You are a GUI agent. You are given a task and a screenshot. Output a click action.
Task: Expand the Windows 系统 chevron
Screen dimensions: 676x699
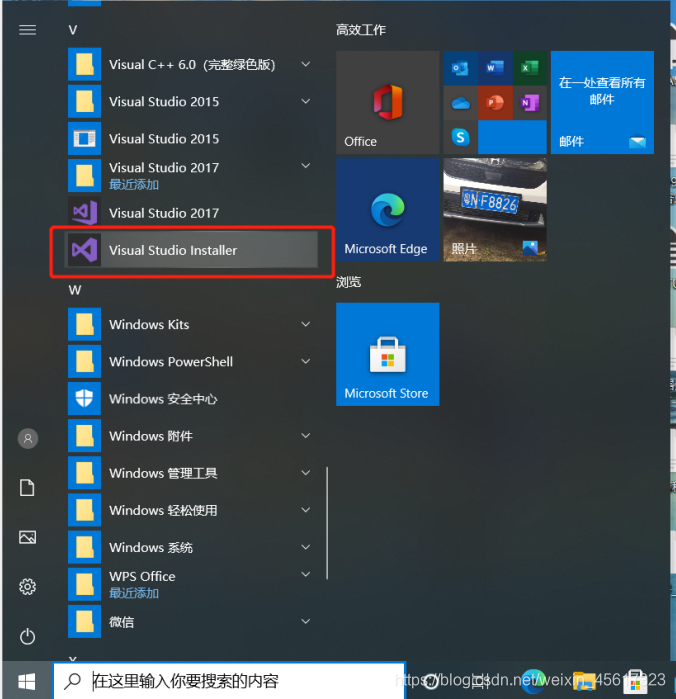click(x=305, y=547)
